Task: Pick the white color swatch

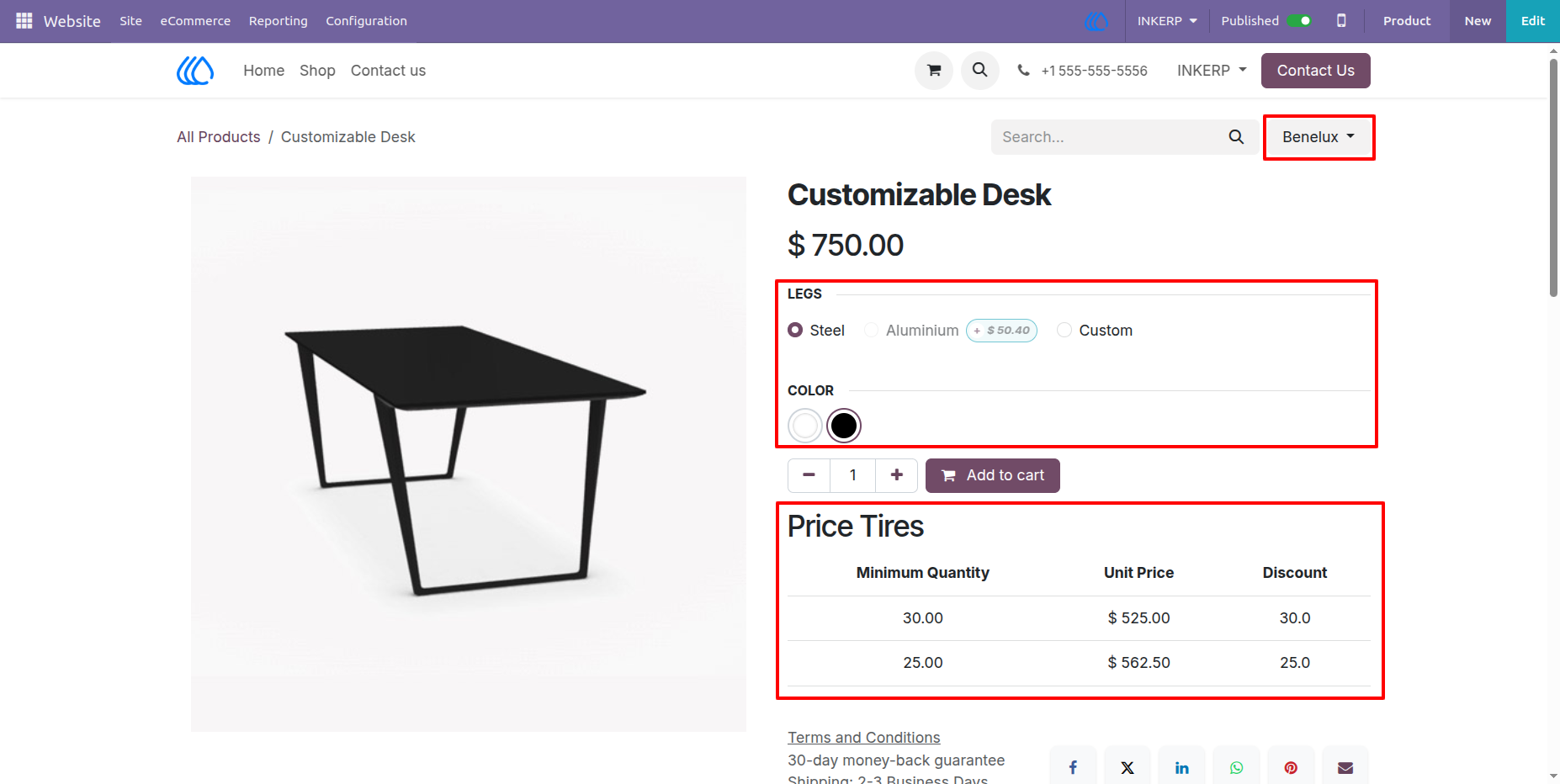Action: (805, 426)
